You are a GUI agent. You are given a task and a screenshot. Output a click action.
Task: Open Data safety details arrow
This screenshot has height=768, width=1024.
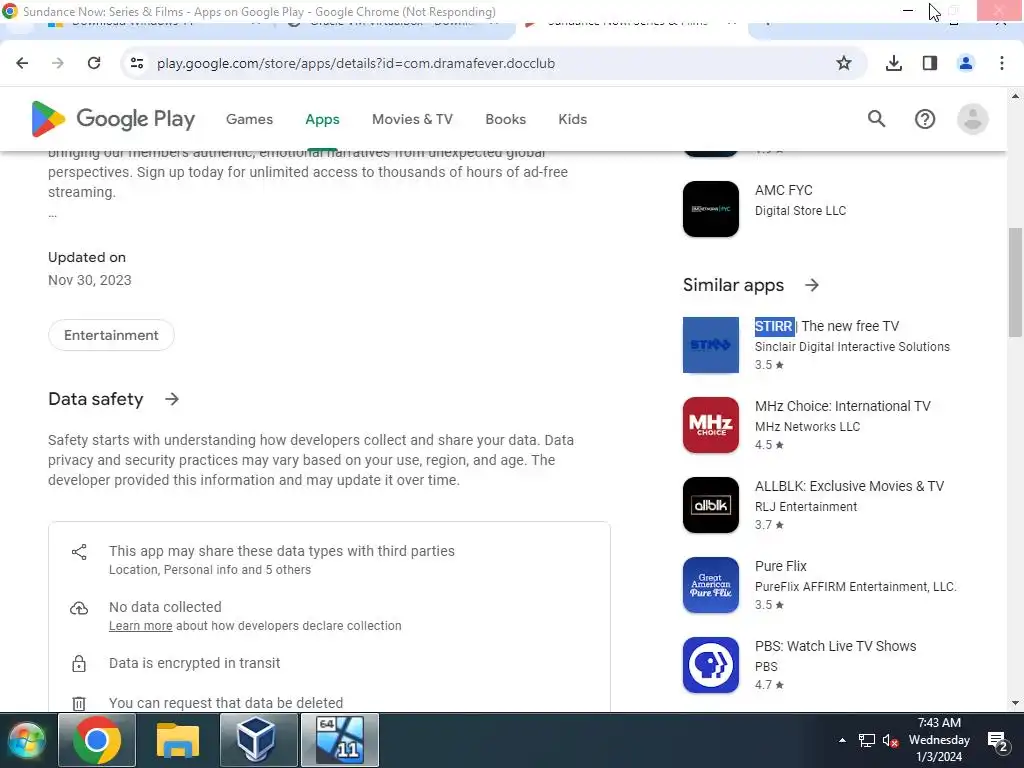(x=172, y=399)
